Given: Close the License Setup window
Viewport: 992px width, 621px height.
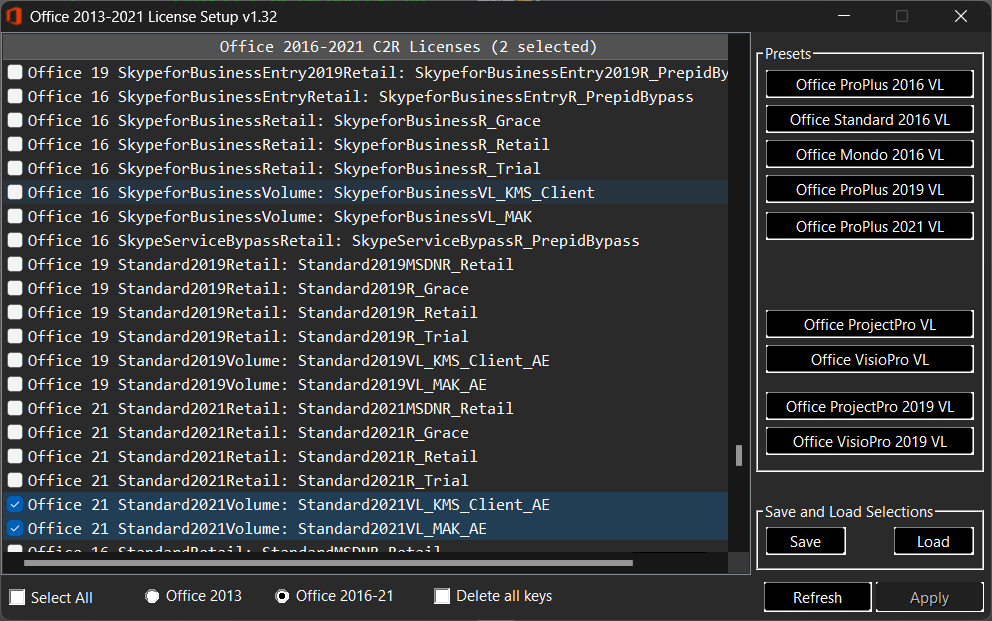Looking at the screenshot, I should (x=960, y=16).
